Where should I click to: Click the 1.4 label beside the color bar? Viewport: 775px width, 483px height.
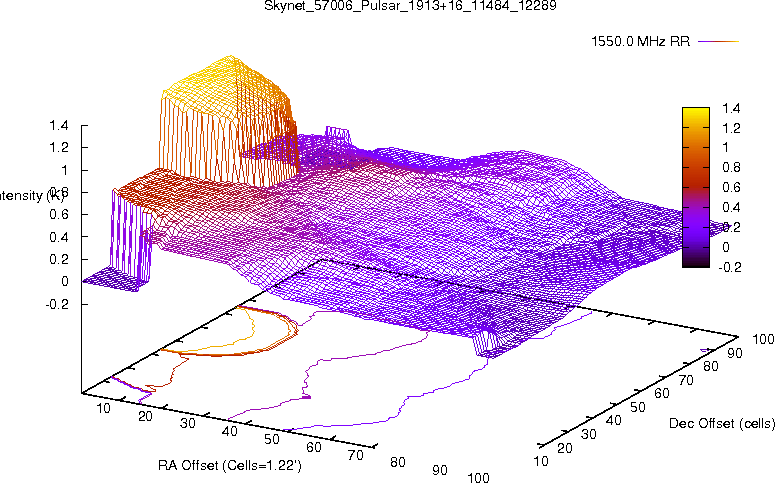[x=729, y=108]
